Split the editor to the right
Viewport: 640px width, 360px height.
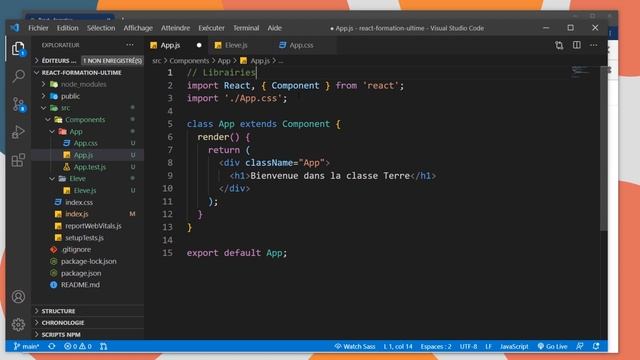577,45
